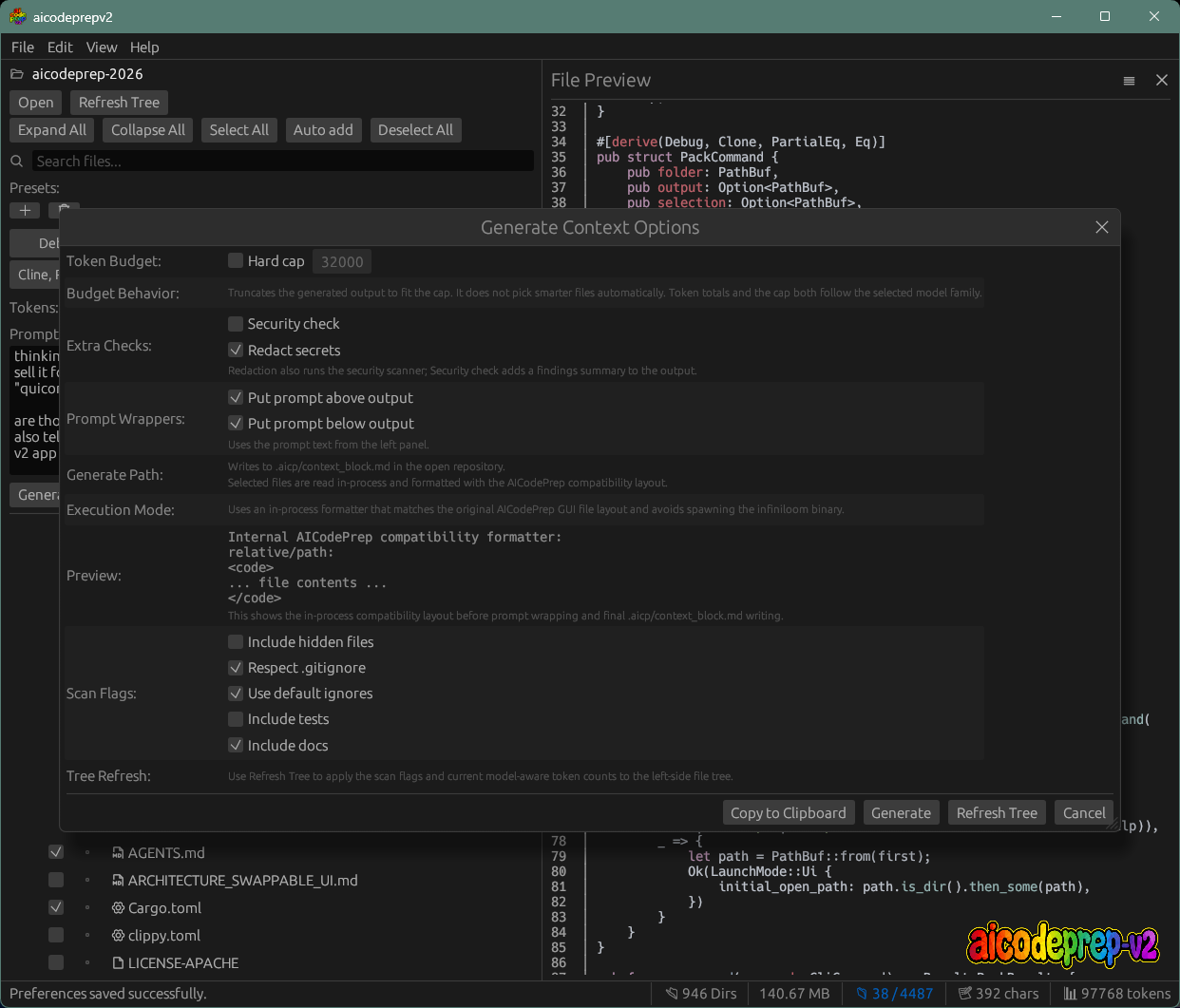Select the LICENSE-APACHE file checkbox
This screenshot has height=1008, width=1180.
(x=56, y=963)
